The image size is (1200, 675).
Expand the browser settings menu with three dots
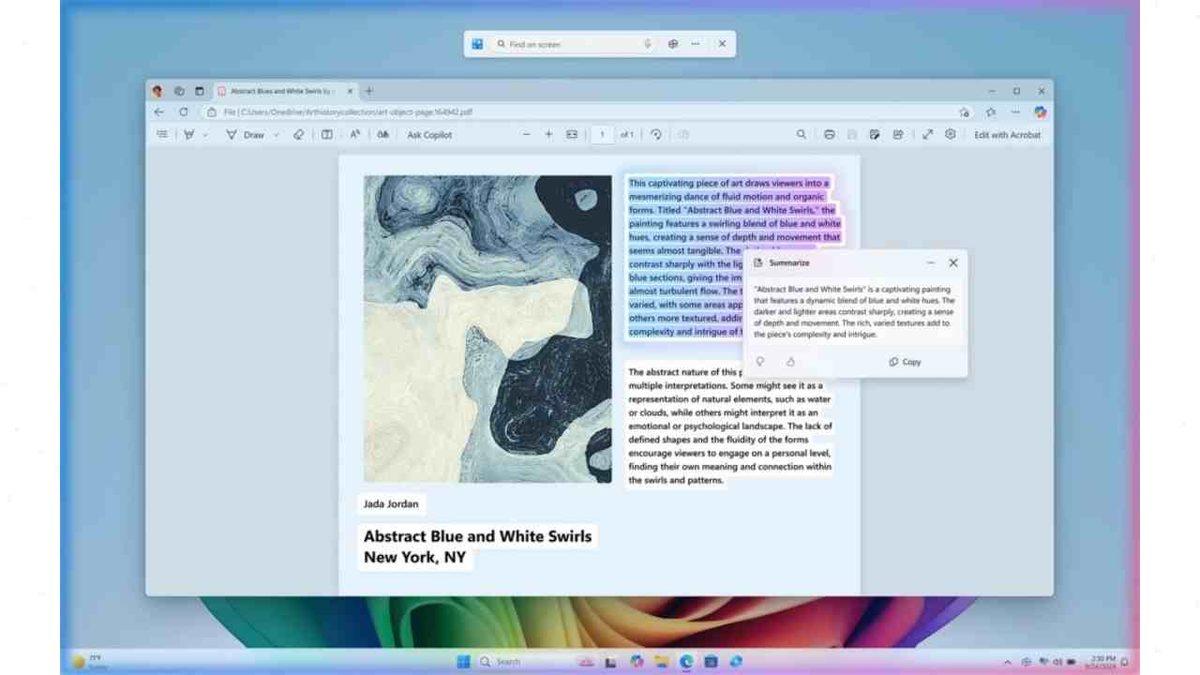1017,113
